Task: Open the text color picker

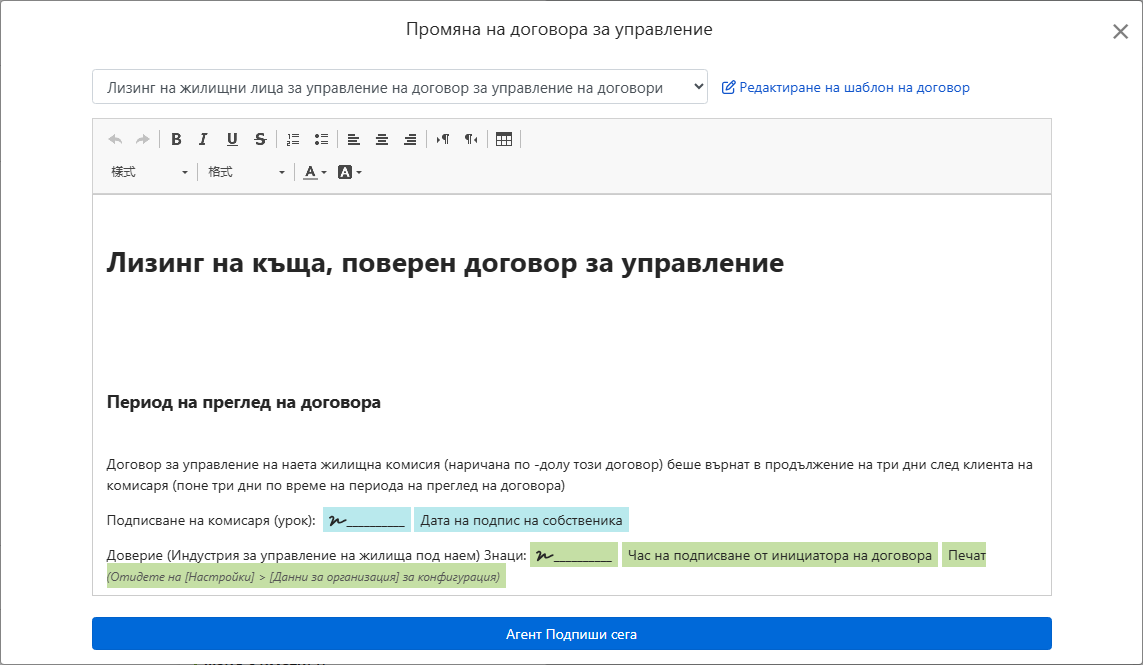Action: [315, 172]
